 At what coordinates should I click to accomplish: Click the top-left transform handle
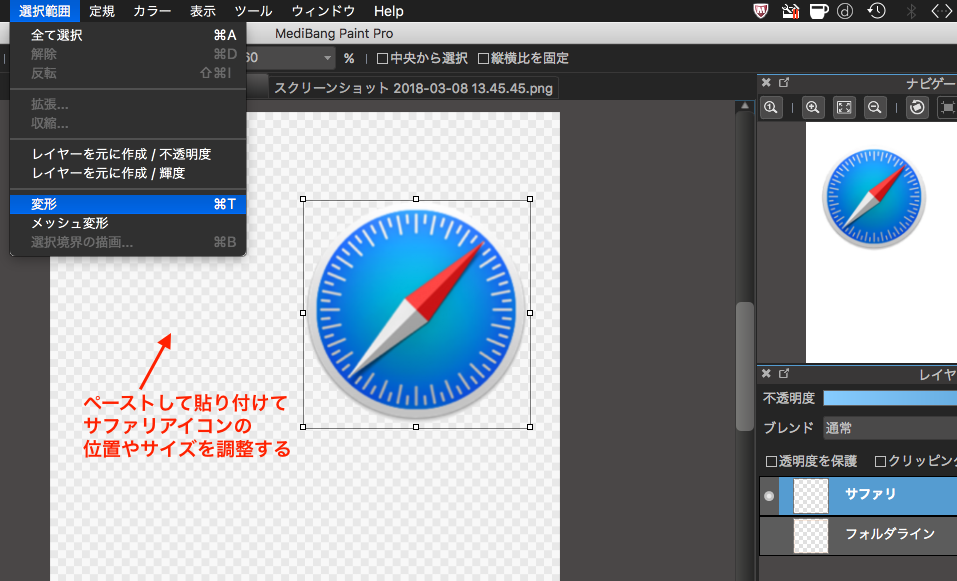[x=303, y=200]
